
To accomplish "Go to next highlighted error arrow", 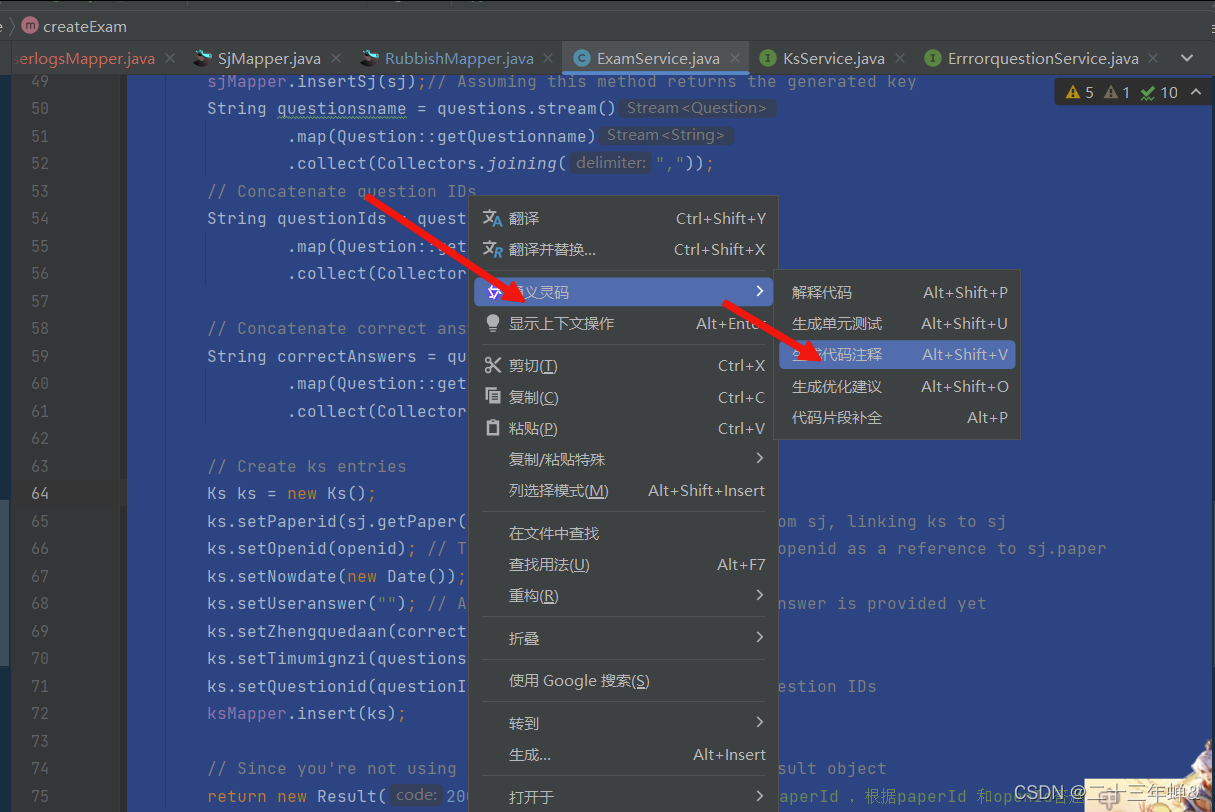I will coord(1195,92).
